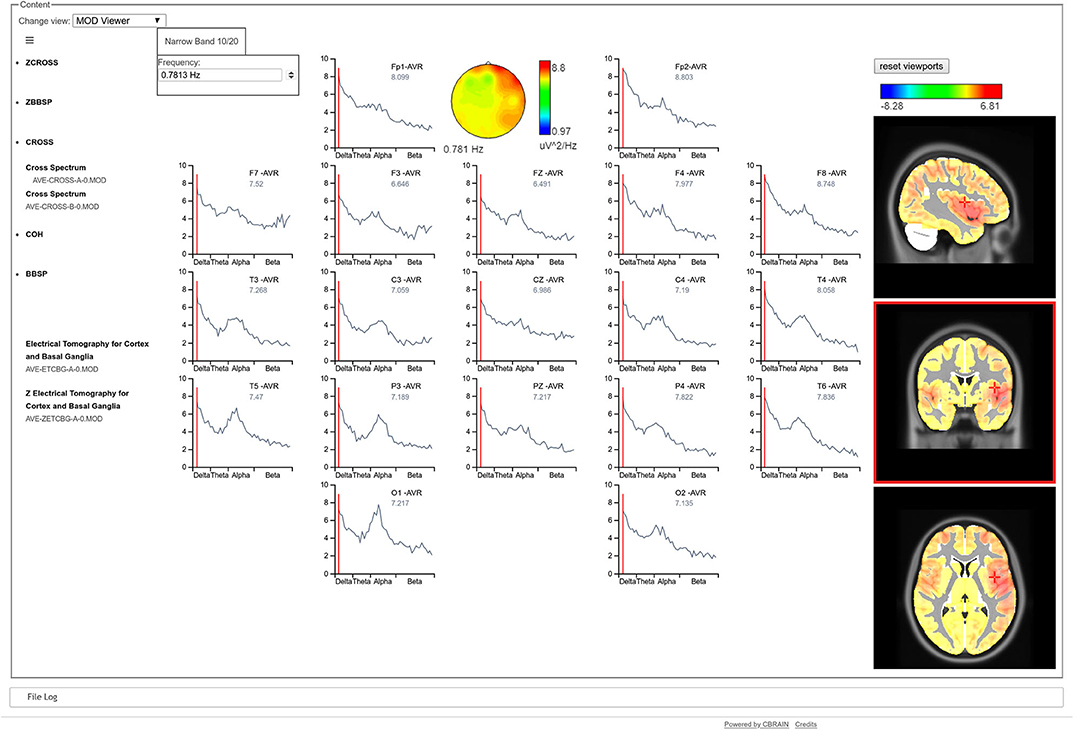Screen dimensions: 1074x730
Task: Open the Powered by CBRAIN link
Action: pyautogui.click(x=756, y=724)
